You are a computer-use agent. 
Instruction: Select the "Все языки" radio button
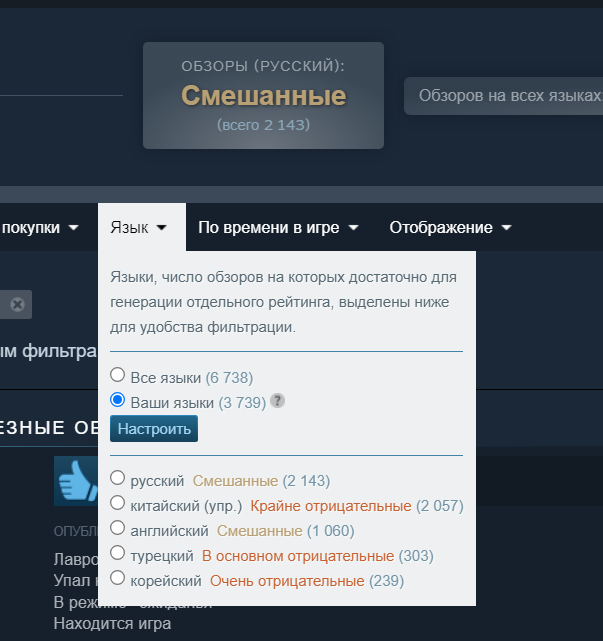point(117,375)
